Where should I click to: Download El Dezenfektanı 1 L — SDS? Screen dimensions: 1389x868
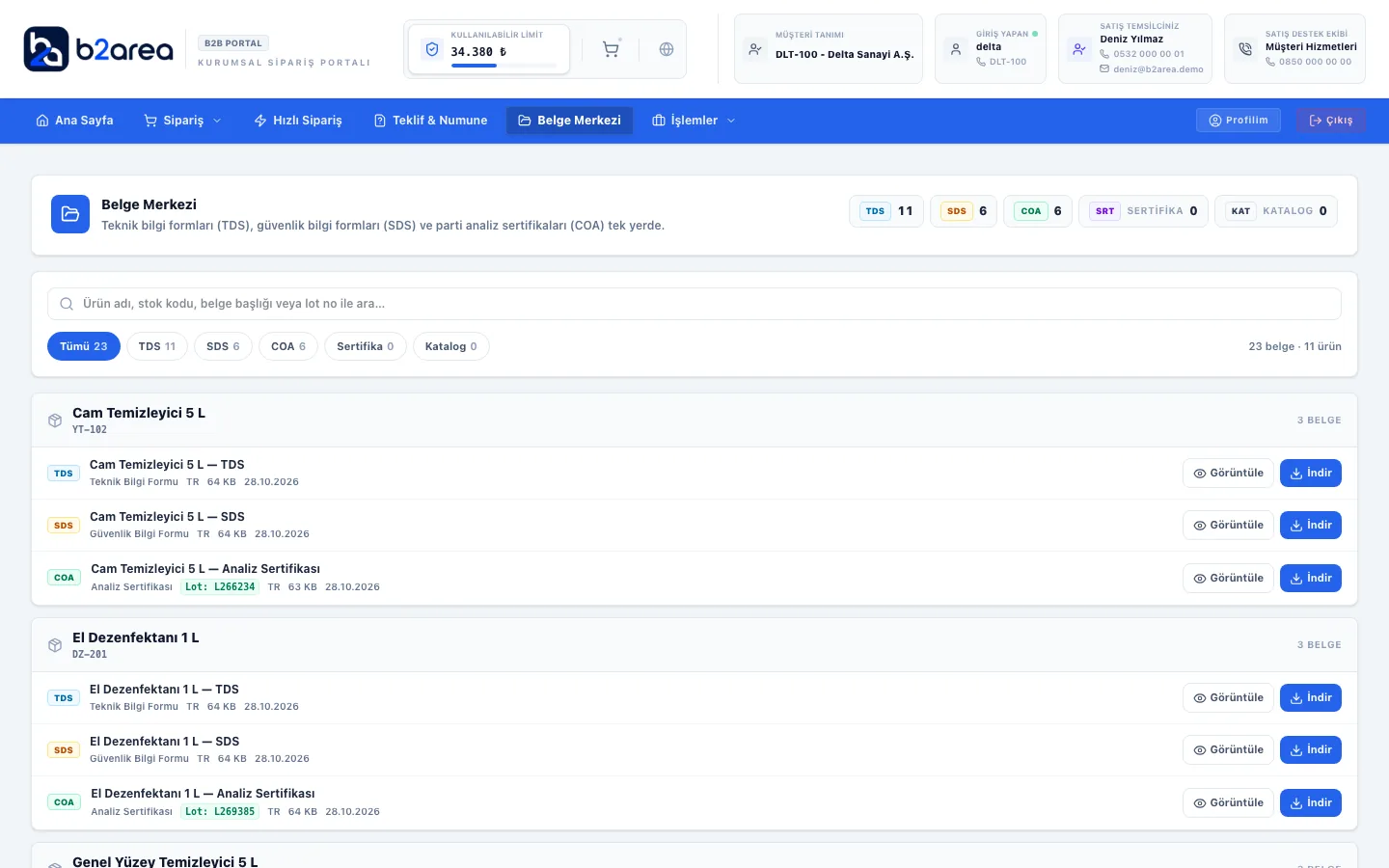point(1311,750)
